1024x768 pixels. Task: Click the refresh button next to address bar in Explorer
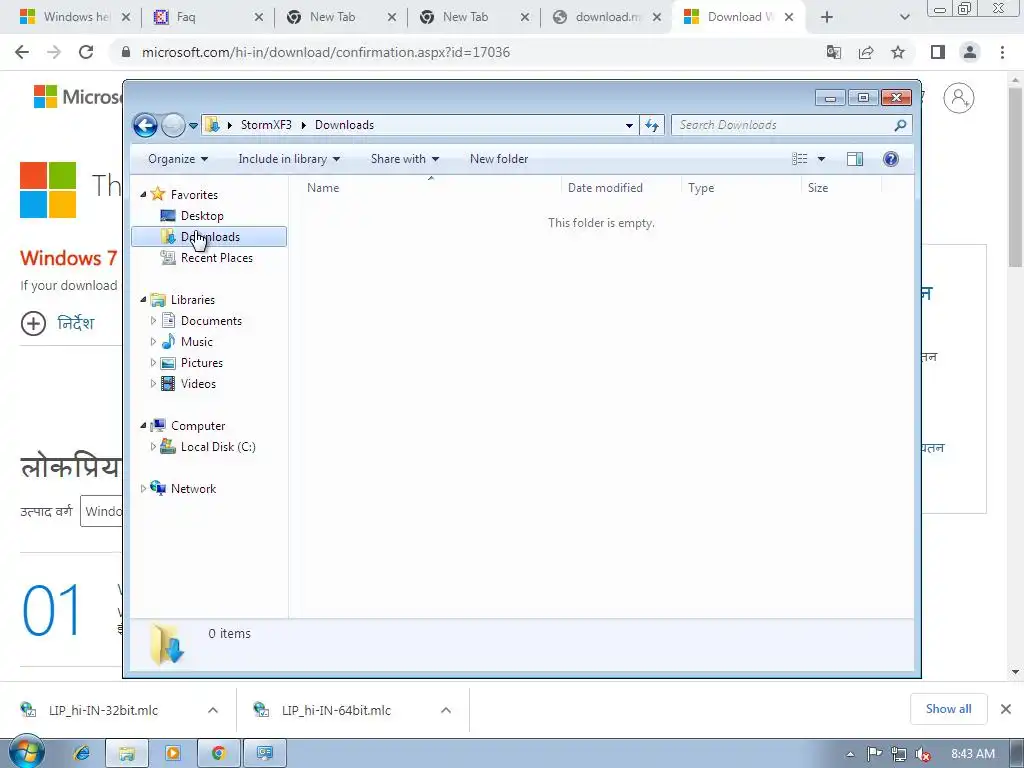click(x=652, y=125)
